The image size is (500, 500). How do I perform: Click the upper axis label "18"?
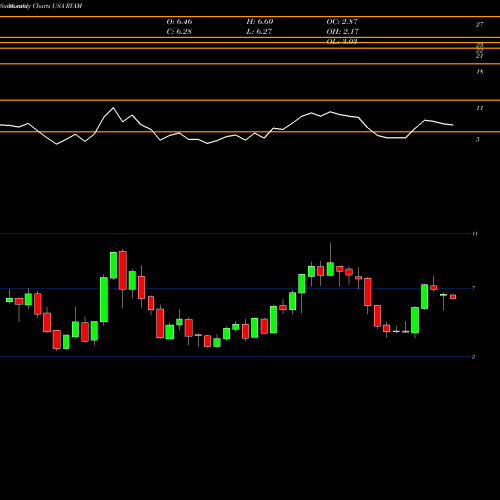479,72
